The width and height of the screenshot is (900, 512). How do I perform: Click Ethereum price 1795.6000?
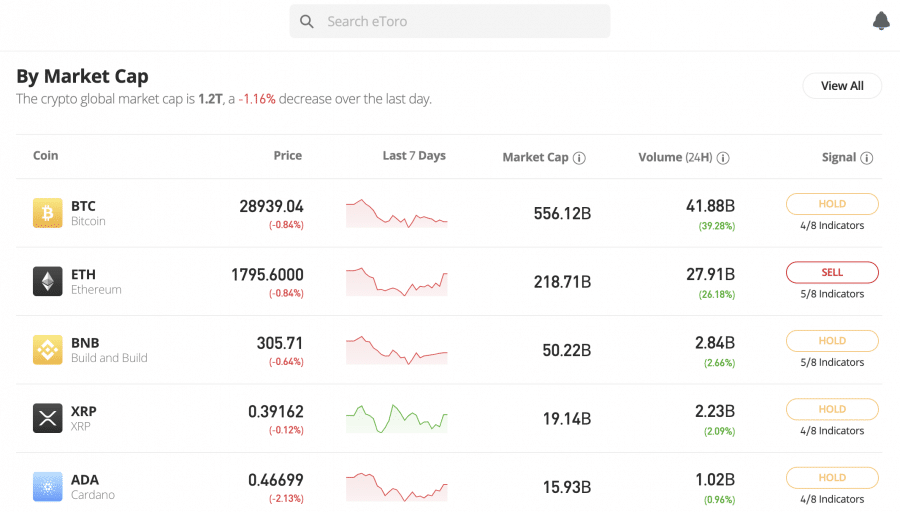click(x=267, y=274)
